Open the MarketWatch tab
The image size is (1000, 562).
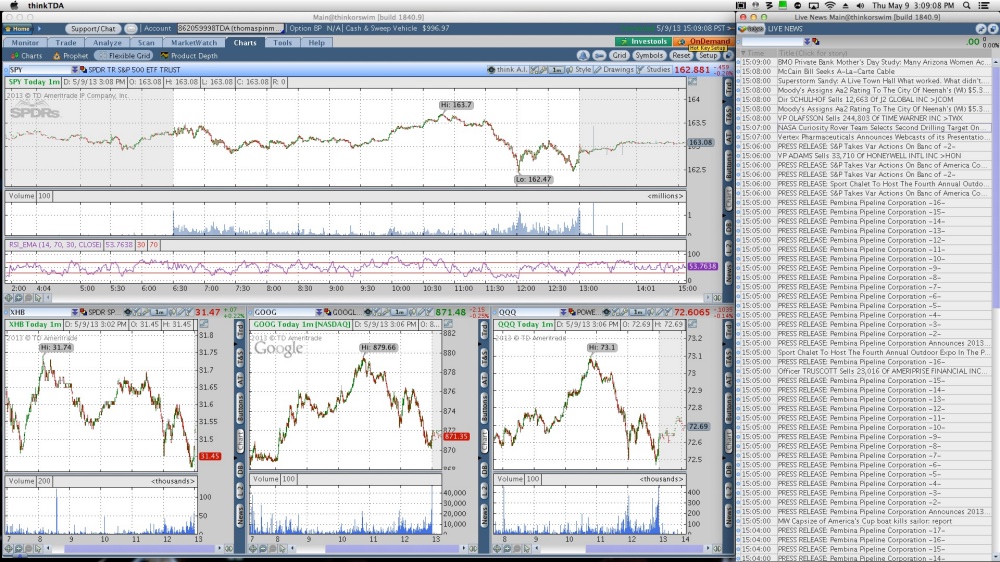click(x=194, y=43)
